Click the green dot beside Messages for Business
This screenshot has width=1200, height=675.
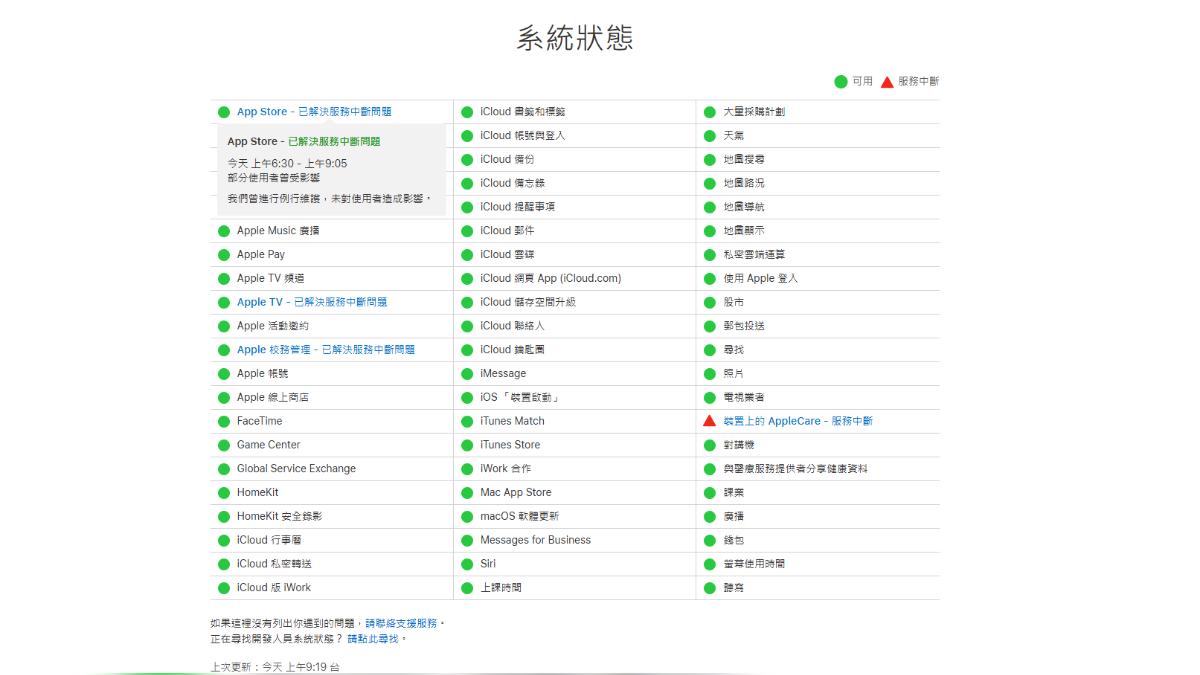(467, 540)
